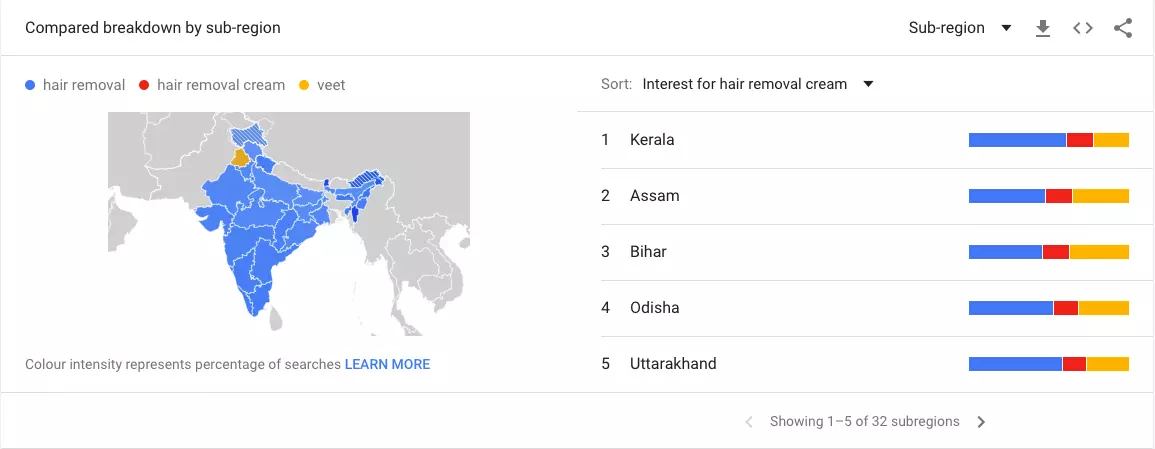
Task: Open the Sub-region dropdown
Action: [960, 28]
